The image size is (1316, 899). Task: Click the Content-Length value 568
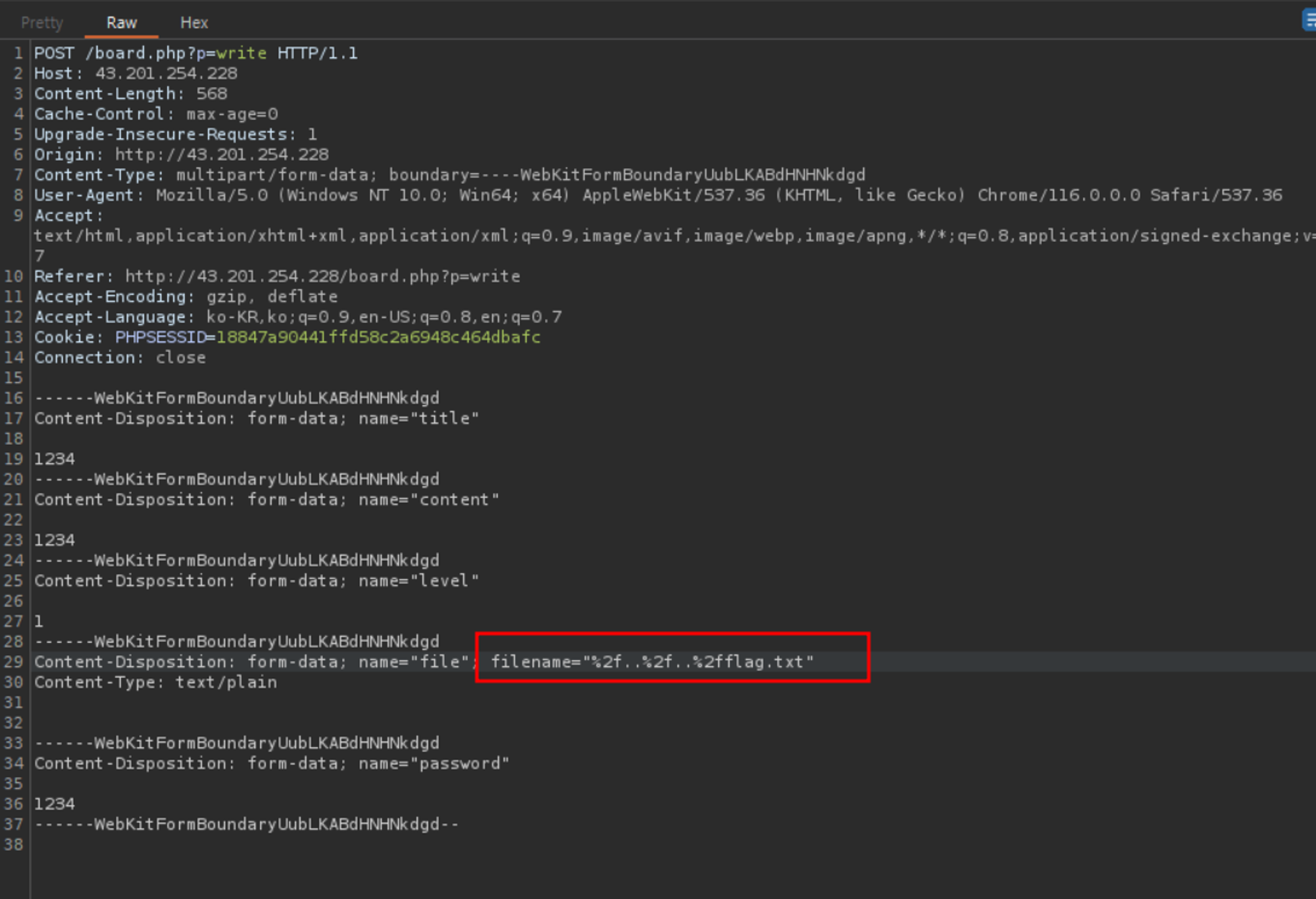click(211, 94)
